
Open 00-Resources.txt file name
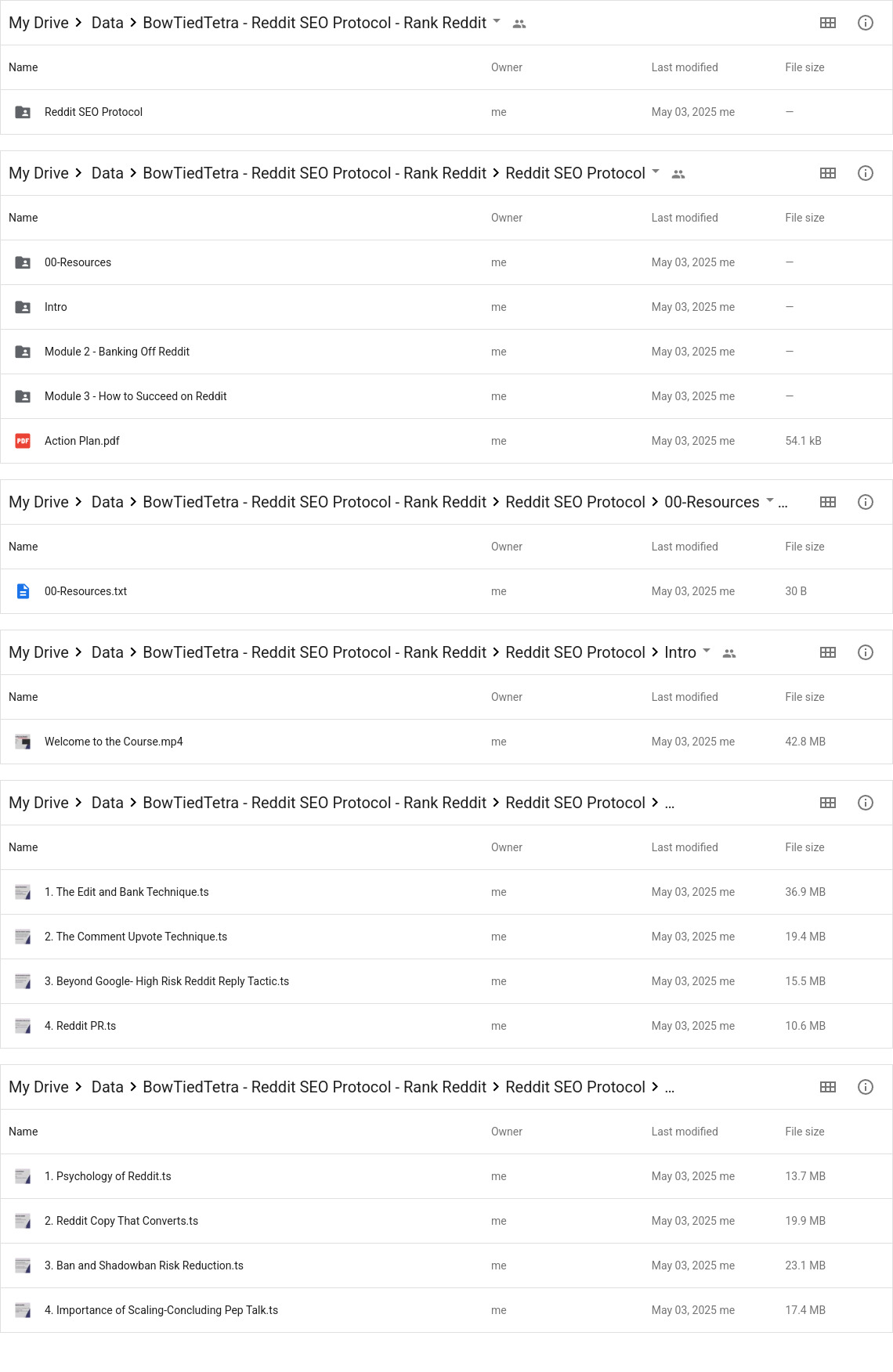[x=85, y=591]
